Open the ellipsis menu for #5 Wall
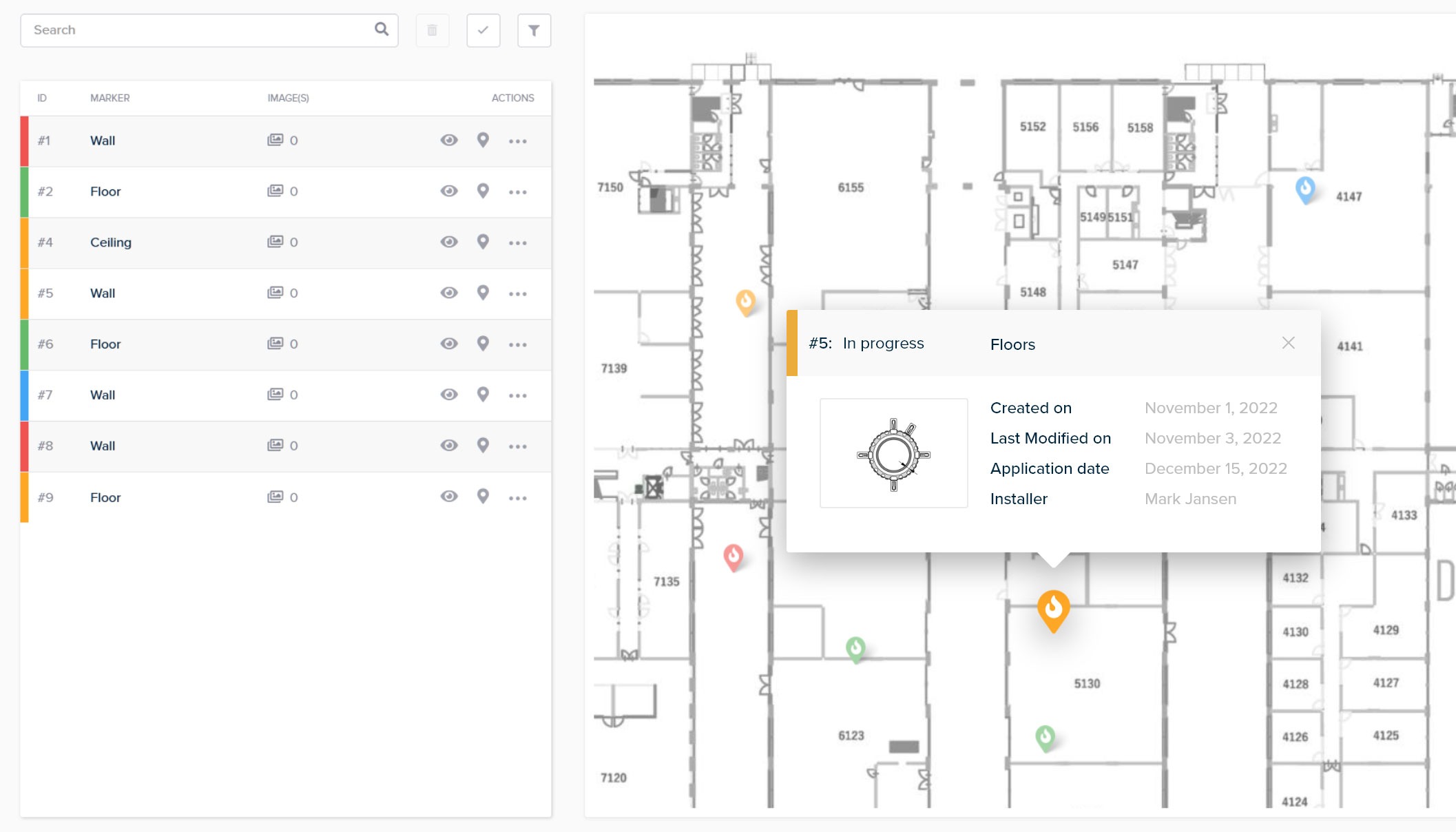The height and width of the screenshot is (832, 1456). click(518, 293)
